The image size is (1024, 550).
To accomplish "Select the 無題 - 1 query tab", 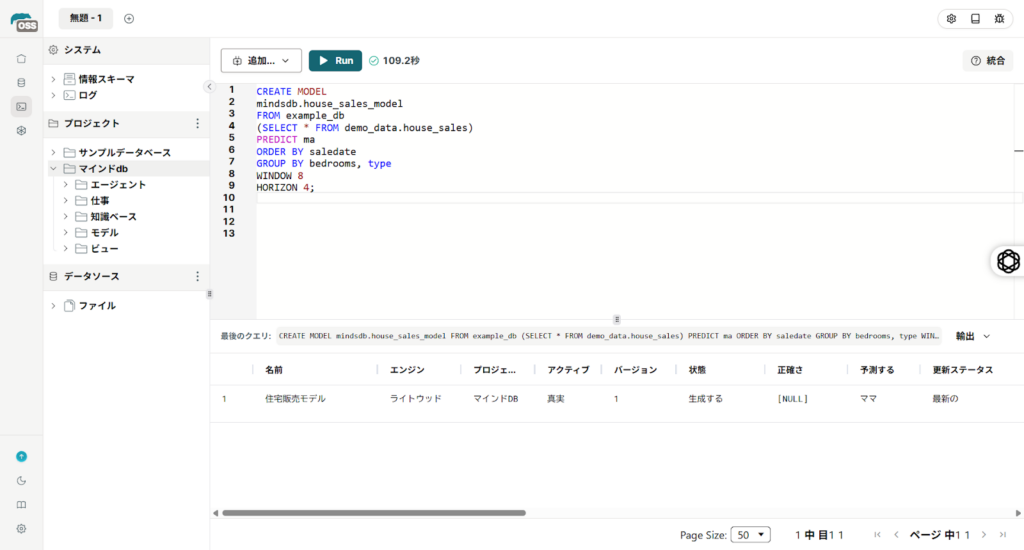I will 85,18.
